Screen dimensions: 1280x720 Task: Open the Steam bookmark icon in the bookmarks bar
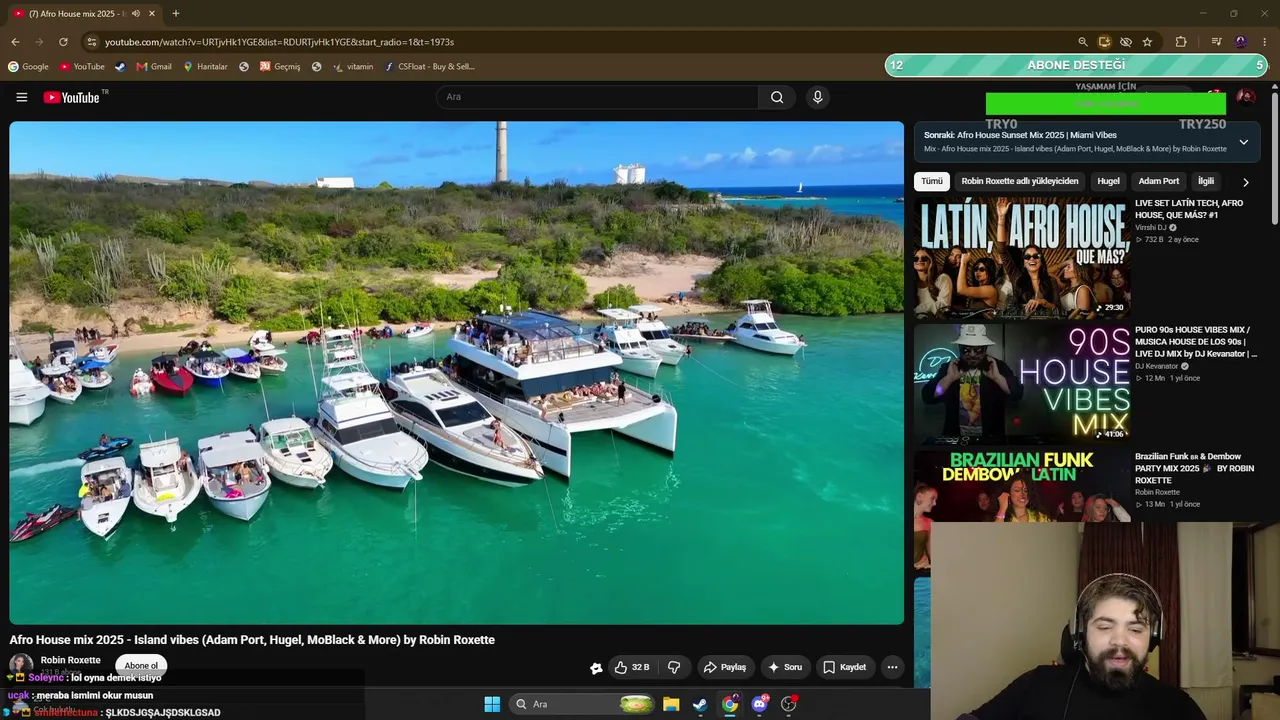tap(120, 67)
